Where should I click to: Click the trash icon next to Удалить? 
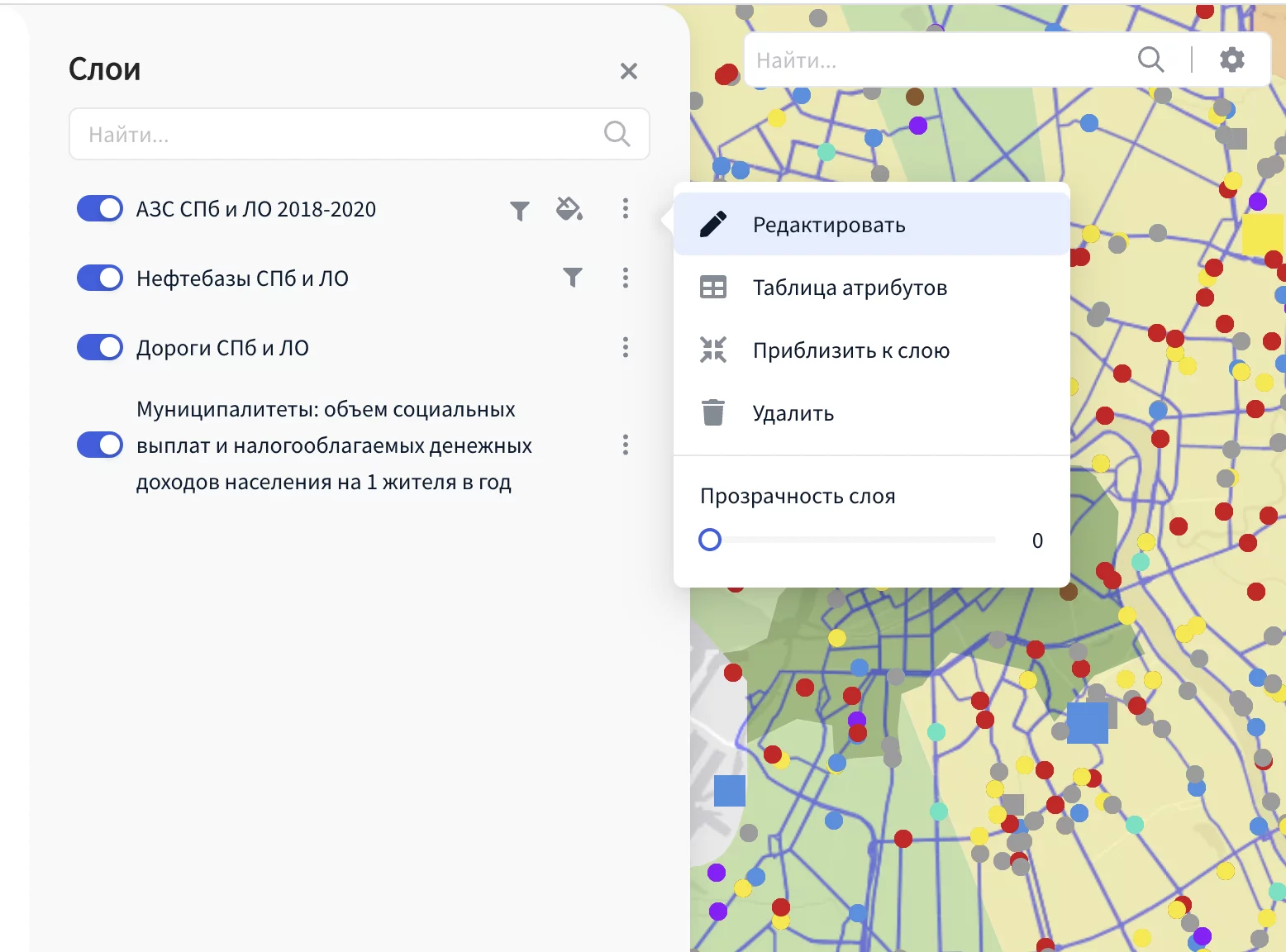click(712, 412)
